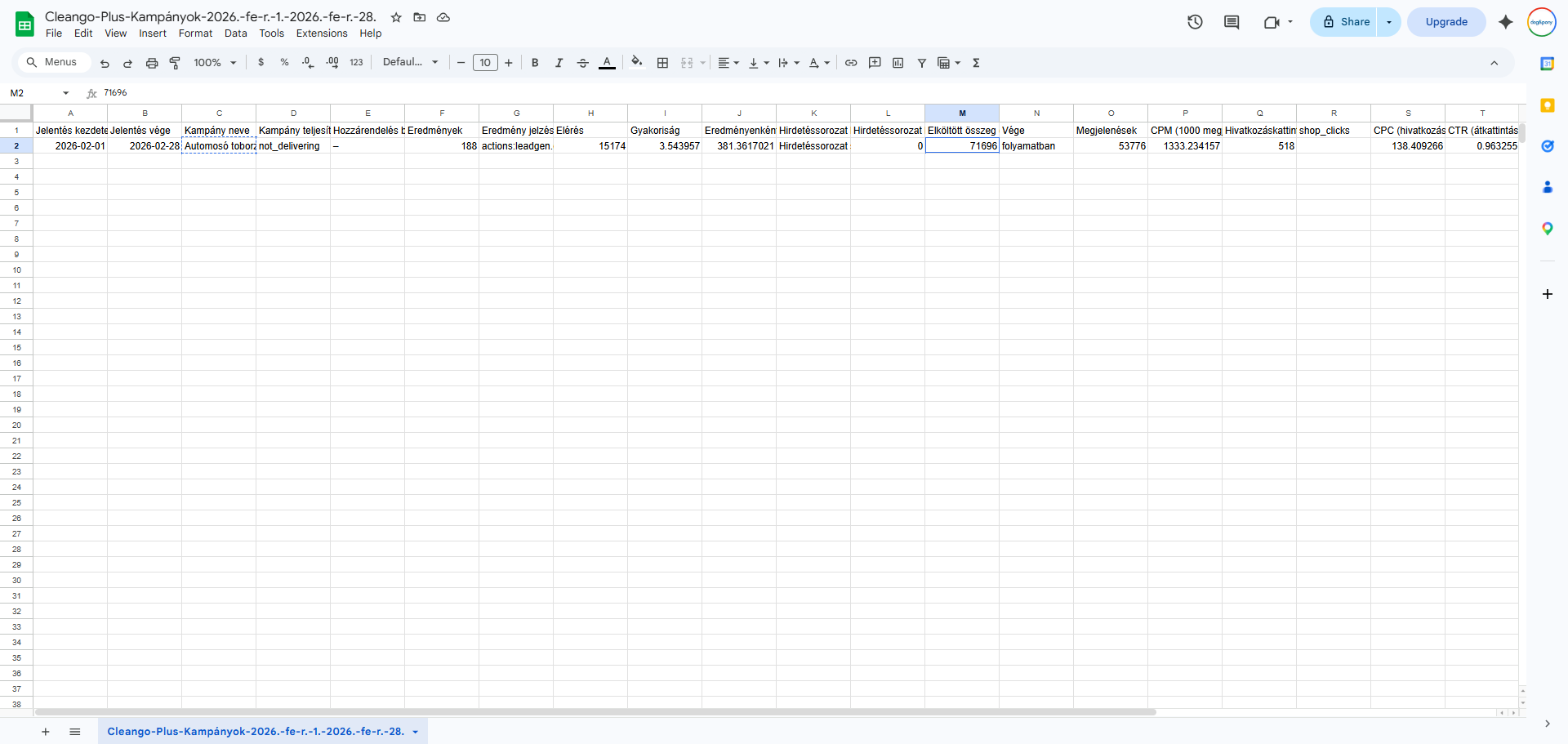Open the 100% zoom dropdown

click(215, 63)
